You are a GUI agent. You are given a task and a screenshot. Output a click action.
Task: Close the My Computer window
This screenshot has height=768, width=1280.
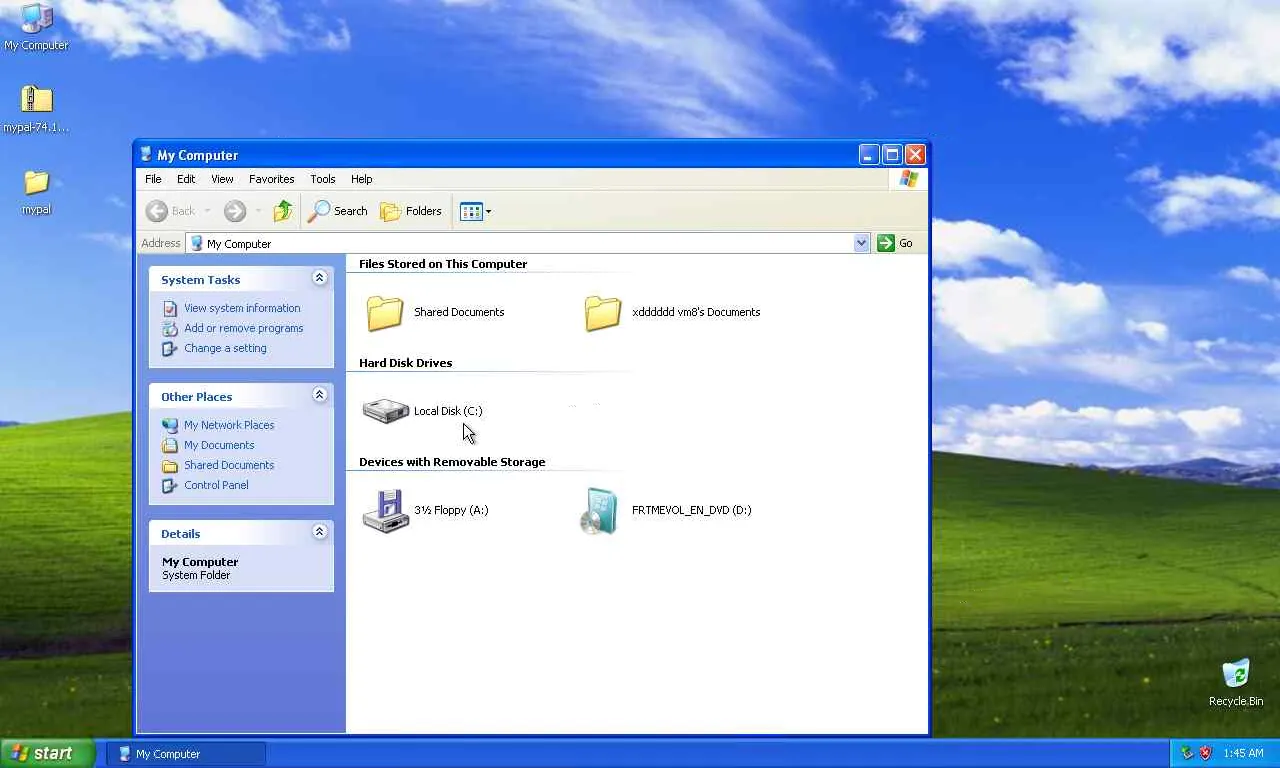click(915, 154)
